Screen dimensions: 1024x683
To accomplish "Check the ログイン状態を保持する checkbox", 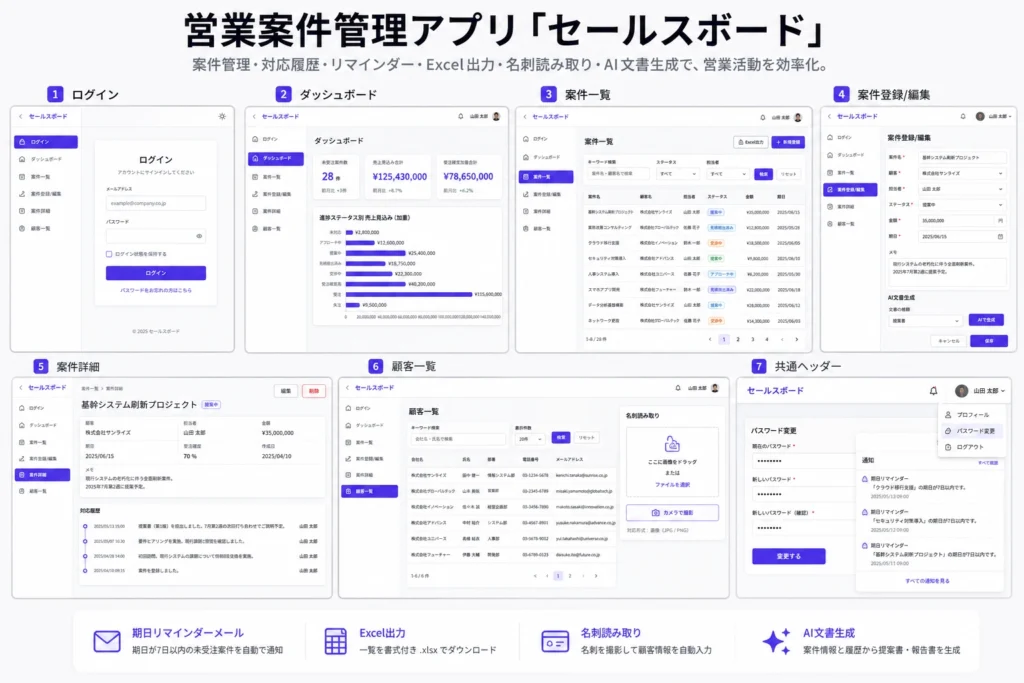I will tap(108, 254).
